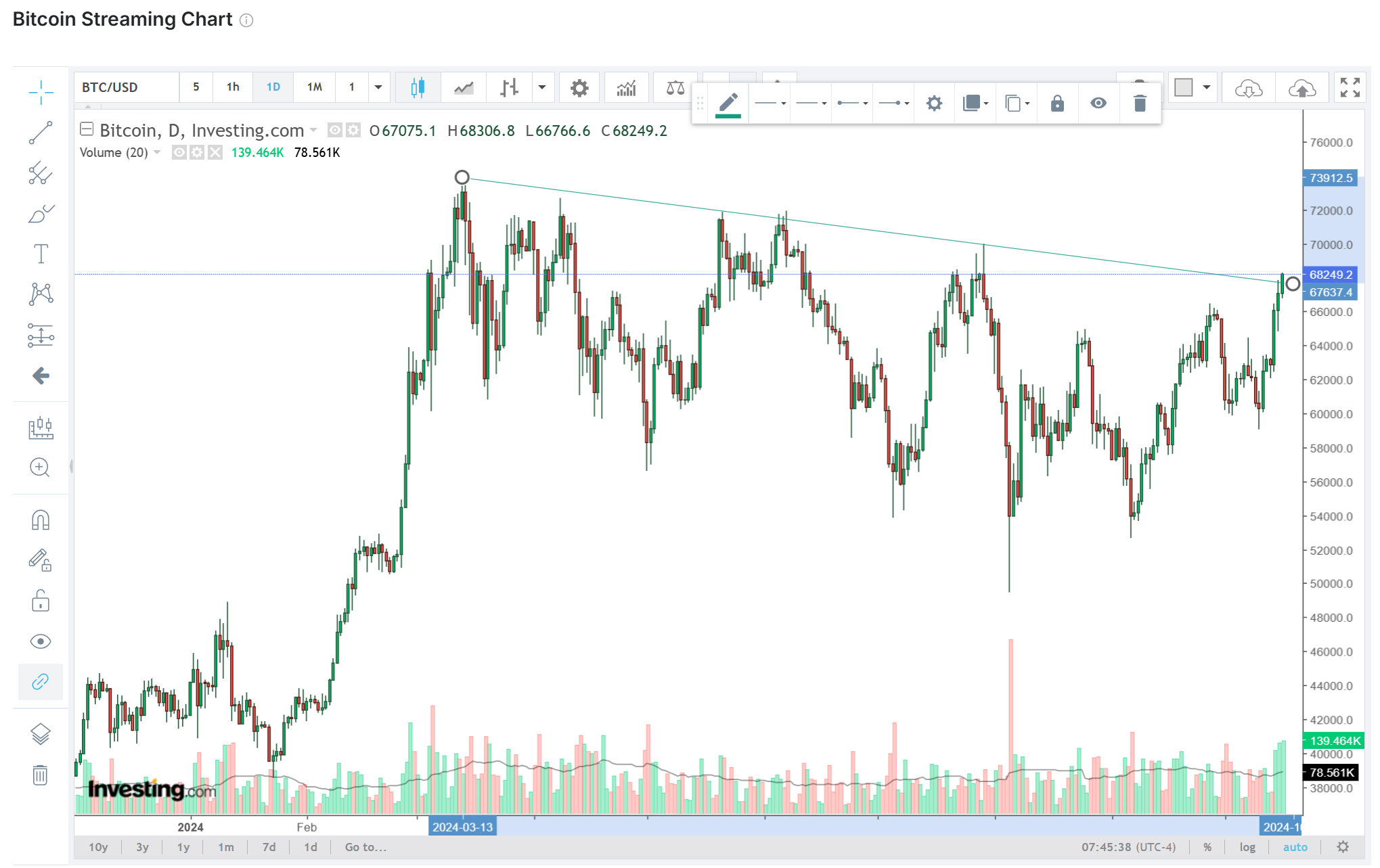Screen dimensions: 1380x868
Task: Expand the Volume (20) indicator menu
Action: [x=158, y=152]
